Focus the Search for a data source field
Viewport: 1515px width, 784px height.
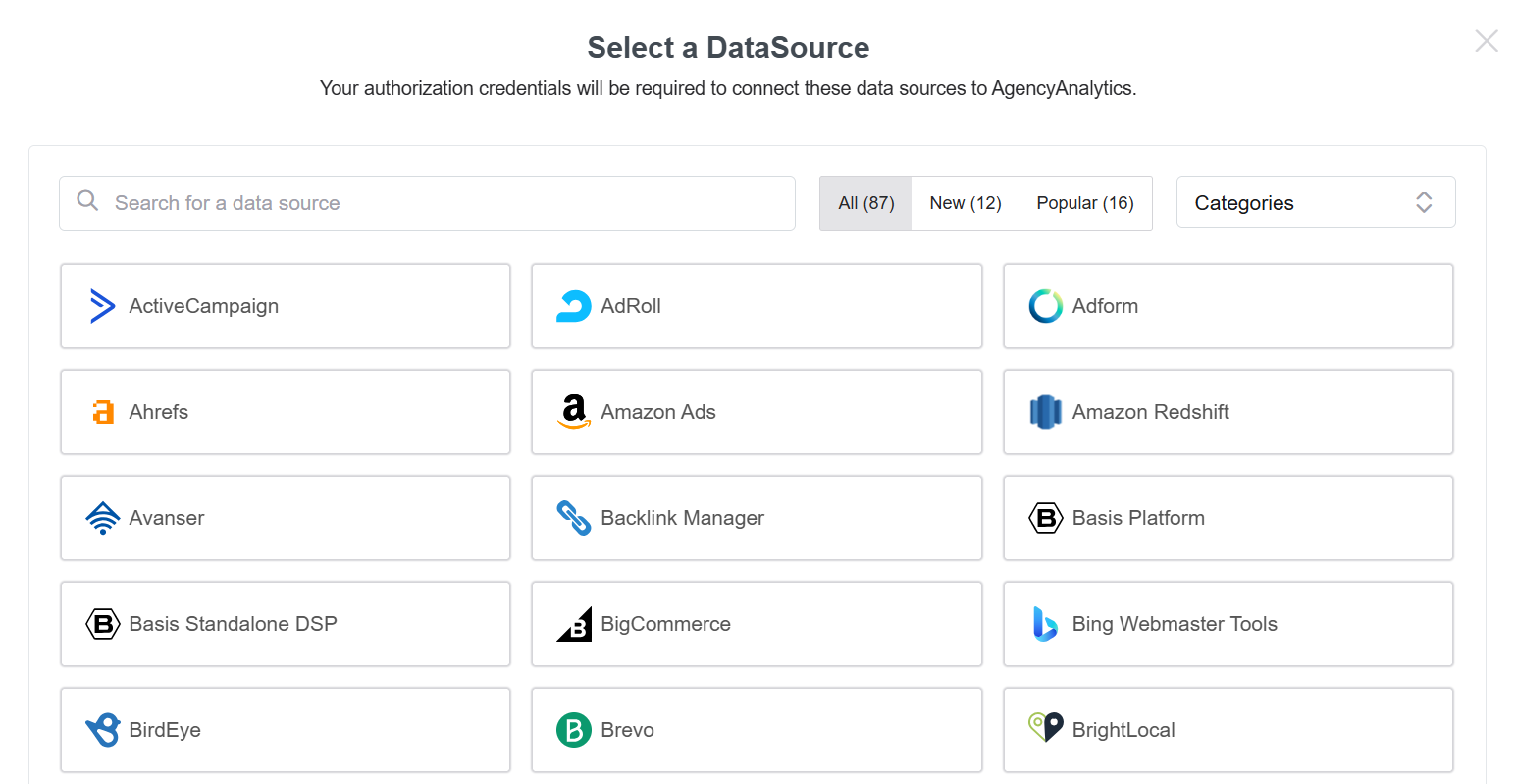coord(427,203)
